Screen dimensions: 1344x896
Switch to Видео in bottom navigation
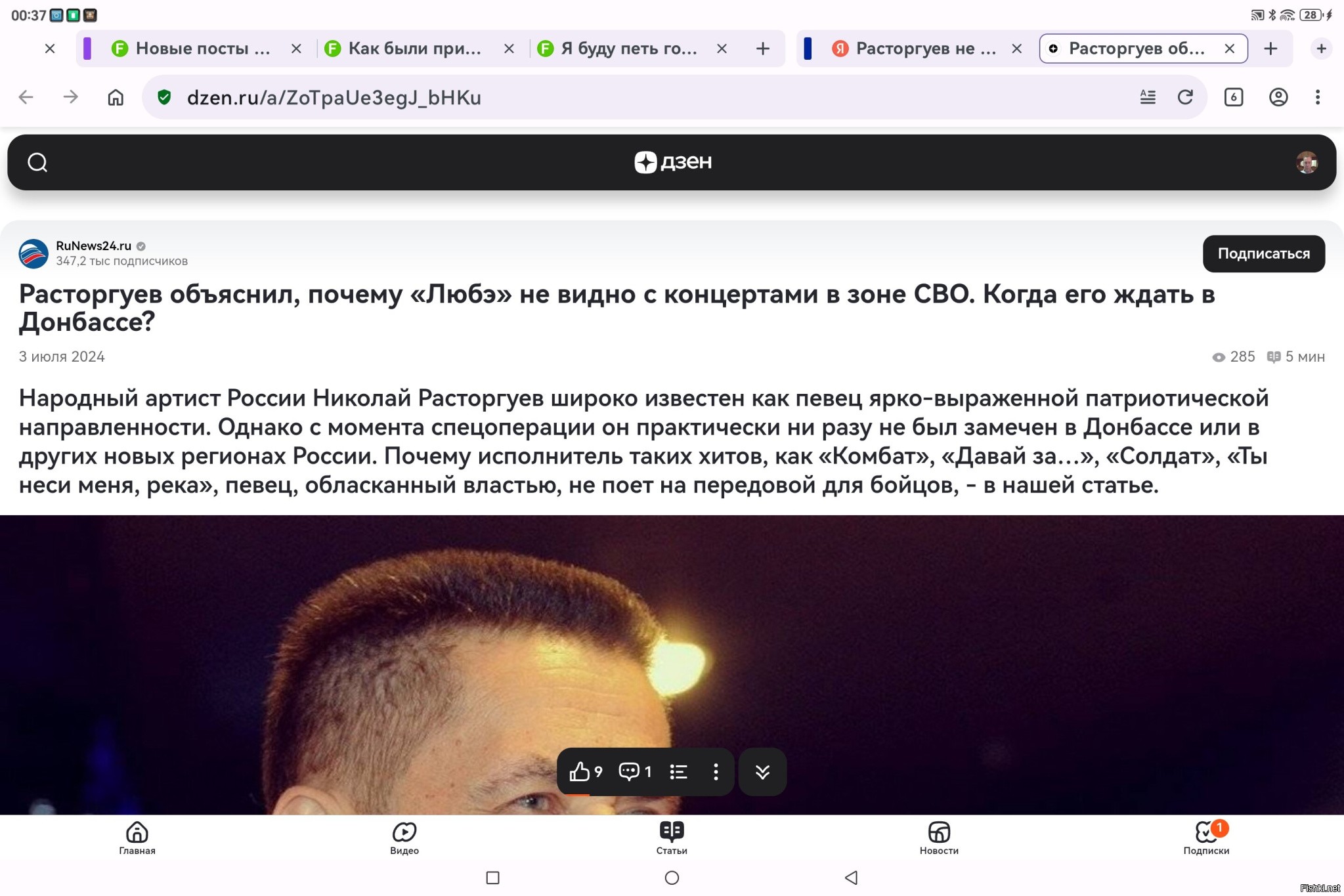[x=404, y=838]
